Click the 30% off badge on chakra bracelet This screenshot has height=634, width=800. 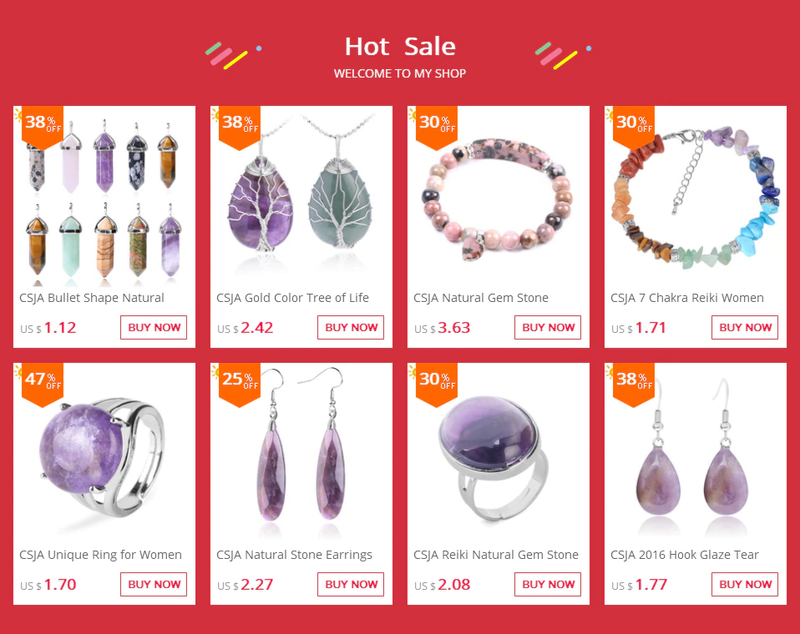pos(634,126)
